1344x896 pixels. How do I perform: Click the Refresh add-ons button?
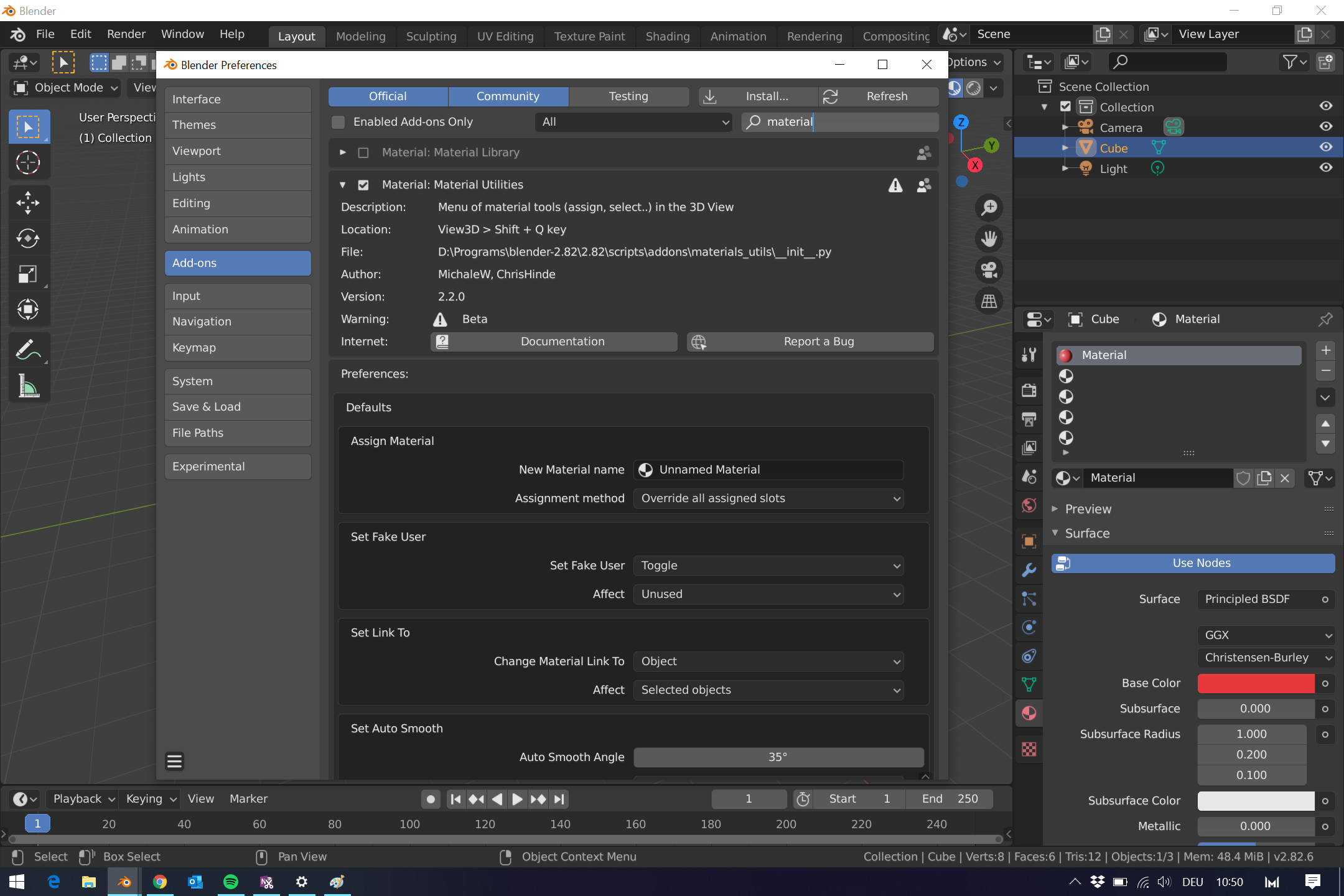(879, 96)
